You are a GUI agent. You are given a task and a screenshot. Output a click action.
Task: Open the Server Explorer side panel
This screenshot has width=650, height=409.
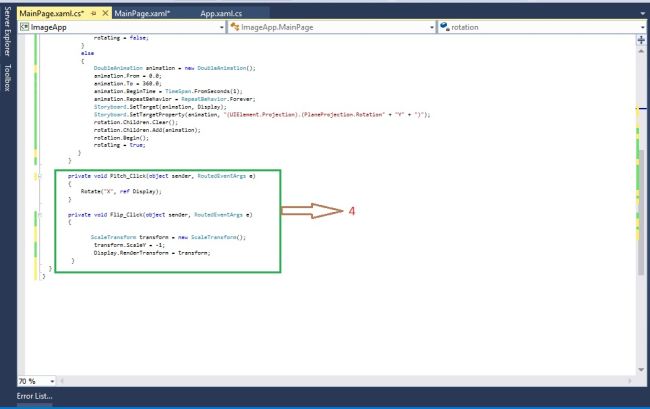[x=7, y=31]
